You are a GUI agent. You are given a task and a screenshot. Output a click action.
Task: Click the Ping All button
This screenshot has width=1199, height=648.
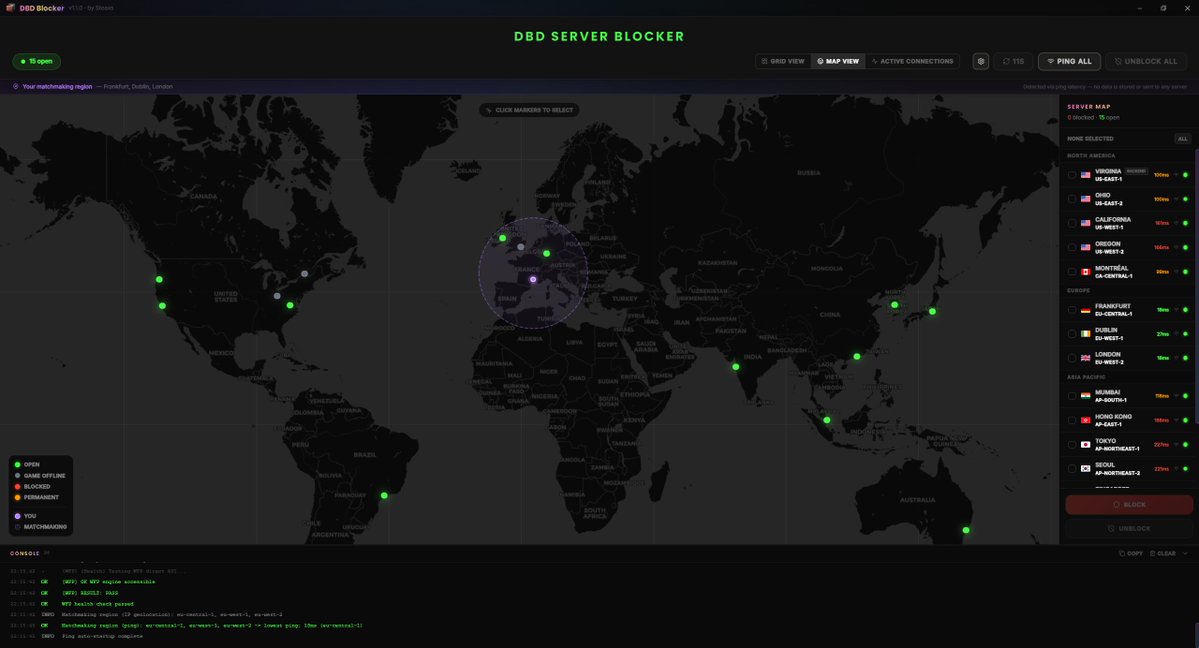(x=1069, y=61)
